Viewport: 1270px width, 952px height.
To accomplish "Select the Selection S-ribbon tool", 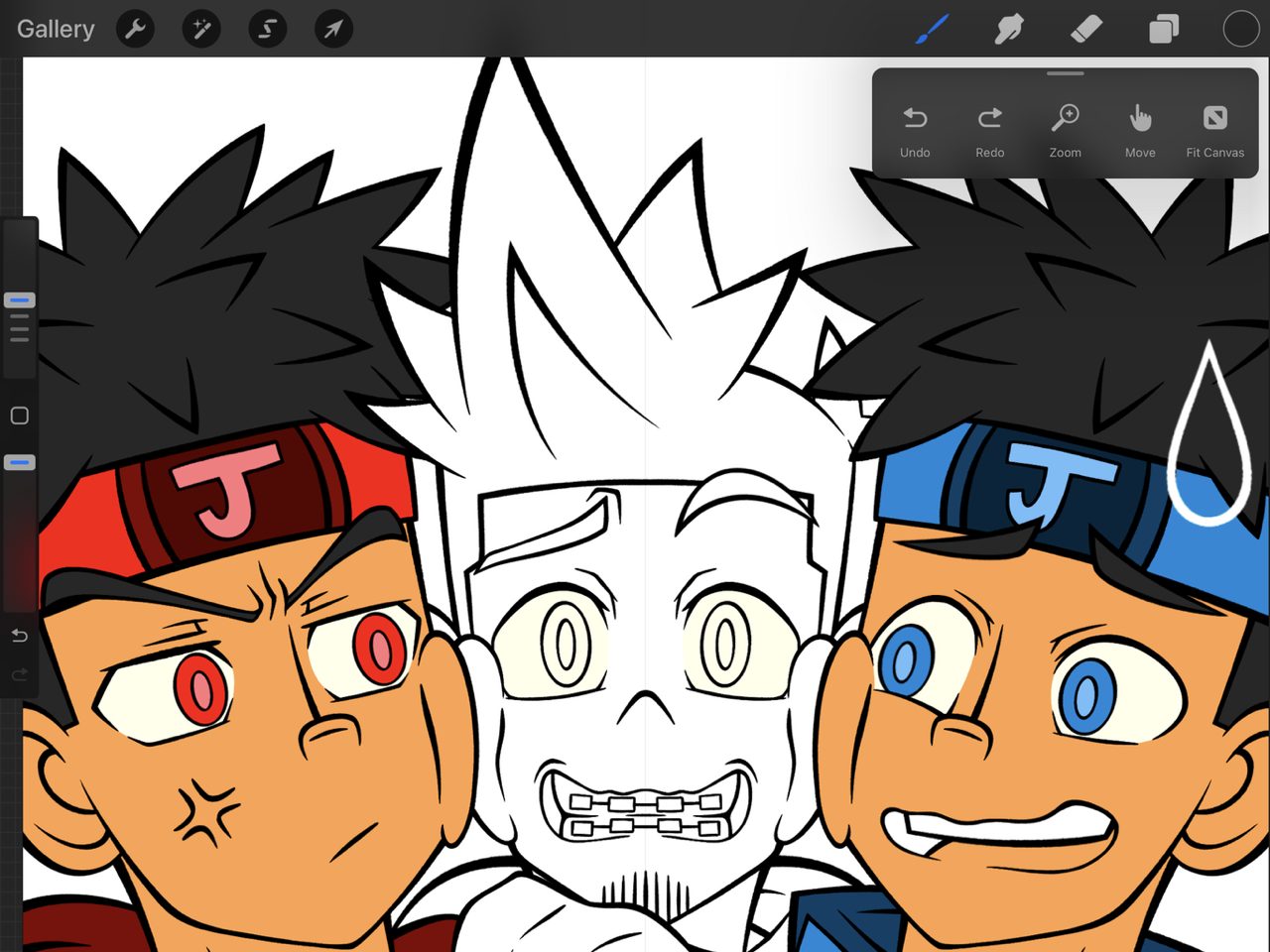I will [268, 29].
